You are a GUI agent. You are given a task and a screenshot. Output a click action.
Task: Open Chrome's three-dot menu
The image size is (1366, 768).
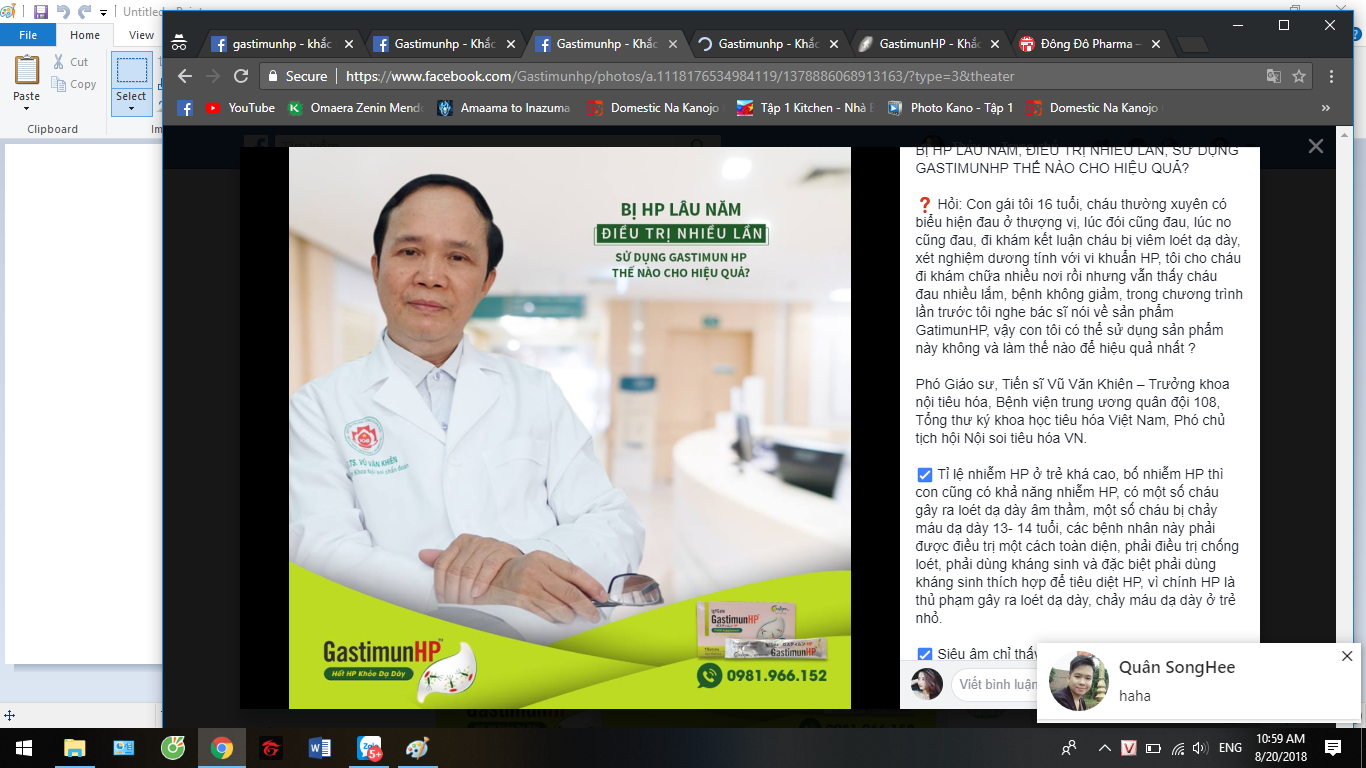coord(1332,76)
